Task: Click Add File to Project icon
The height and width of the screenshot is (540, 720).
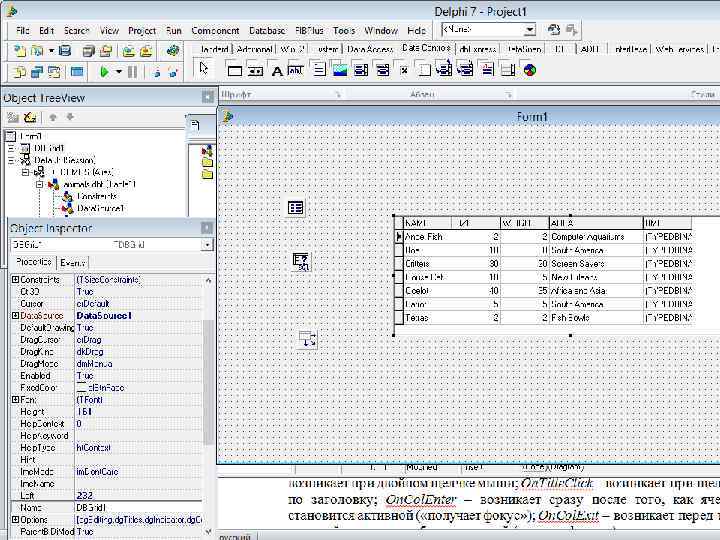Action: 128,51
